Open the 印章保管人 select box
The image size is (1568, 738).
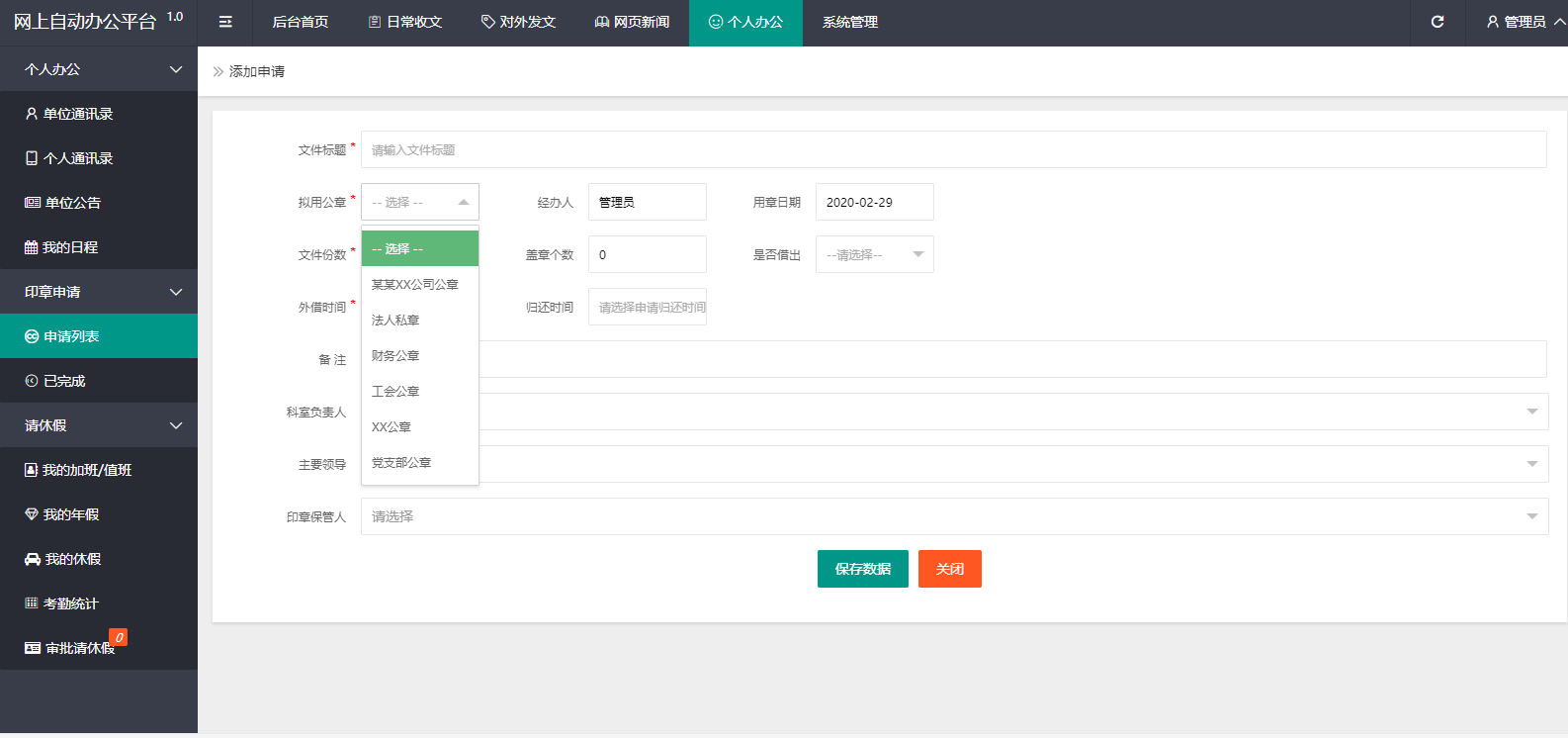(x=953, y=516)
